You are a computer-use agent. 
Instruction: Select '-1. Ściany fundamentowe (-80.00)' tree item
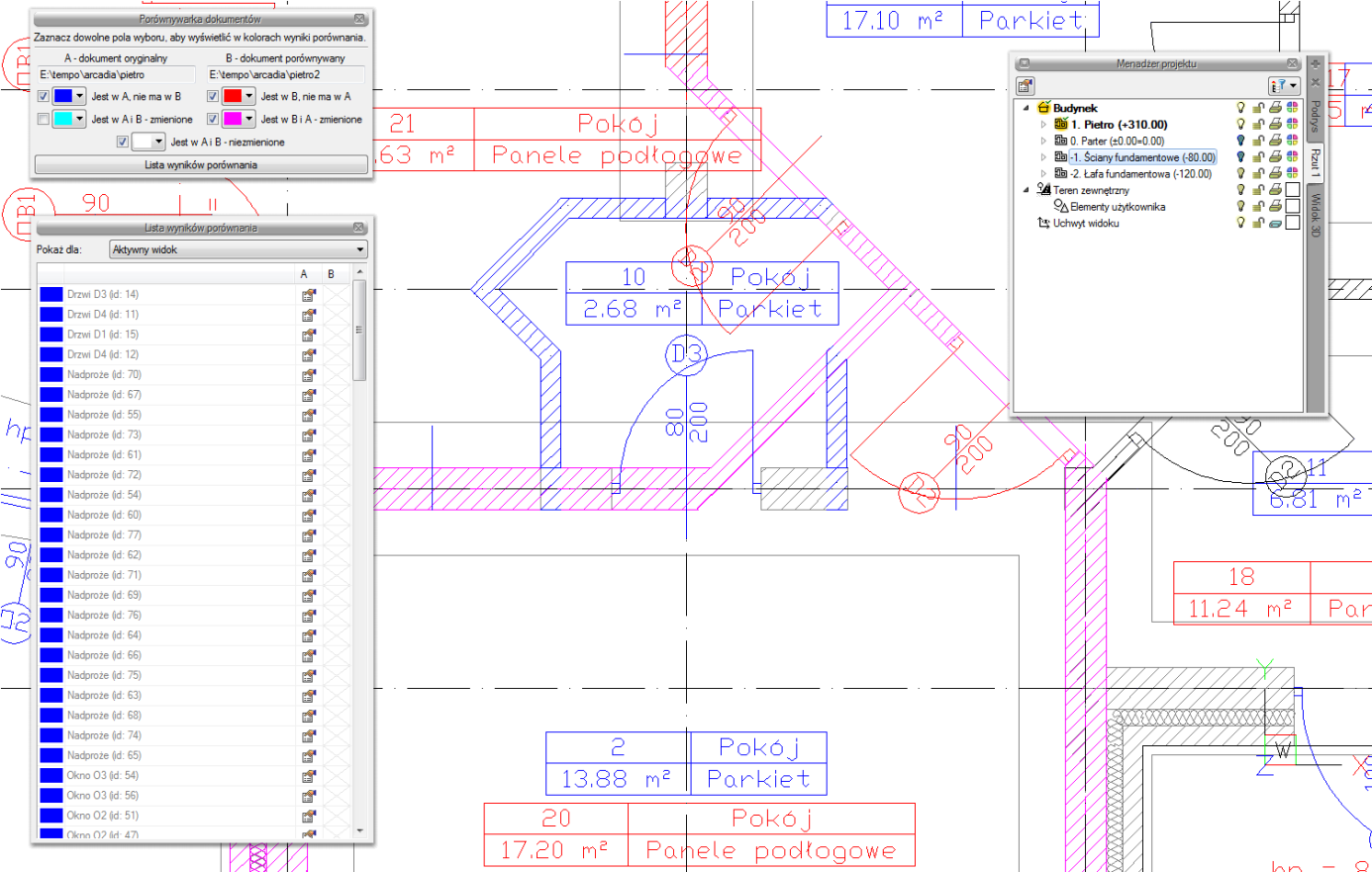tap(1142, 157)
